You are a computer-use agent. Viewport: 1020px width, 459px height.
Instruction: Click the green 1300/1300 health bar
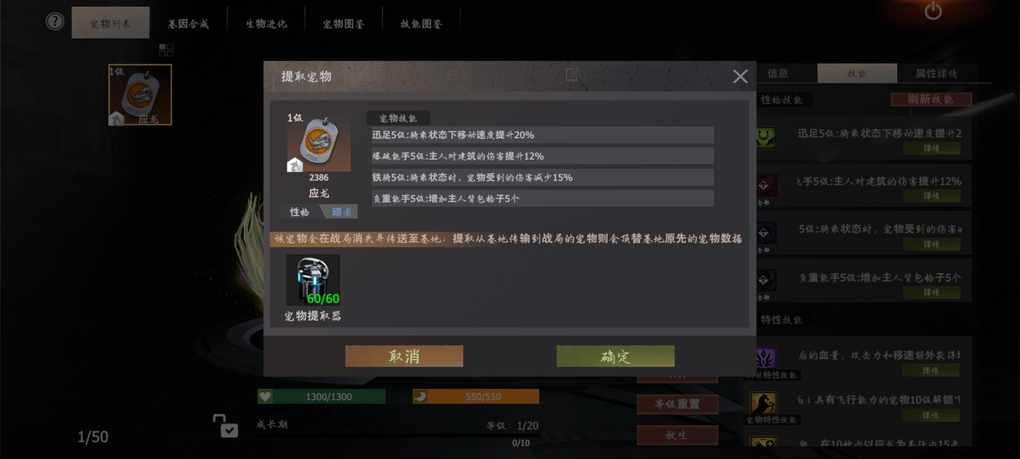321,397
